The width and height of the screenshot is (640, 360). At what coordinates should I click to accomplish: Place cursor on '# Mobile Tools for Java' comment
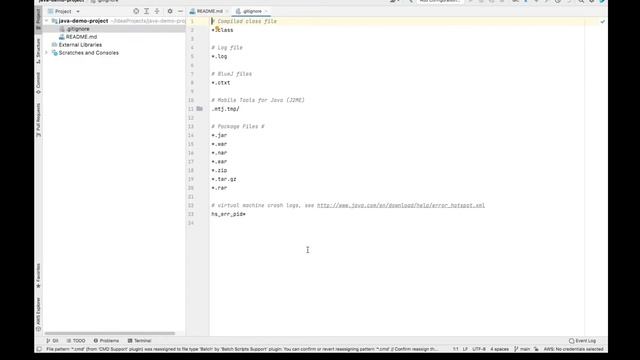point(258,100)
